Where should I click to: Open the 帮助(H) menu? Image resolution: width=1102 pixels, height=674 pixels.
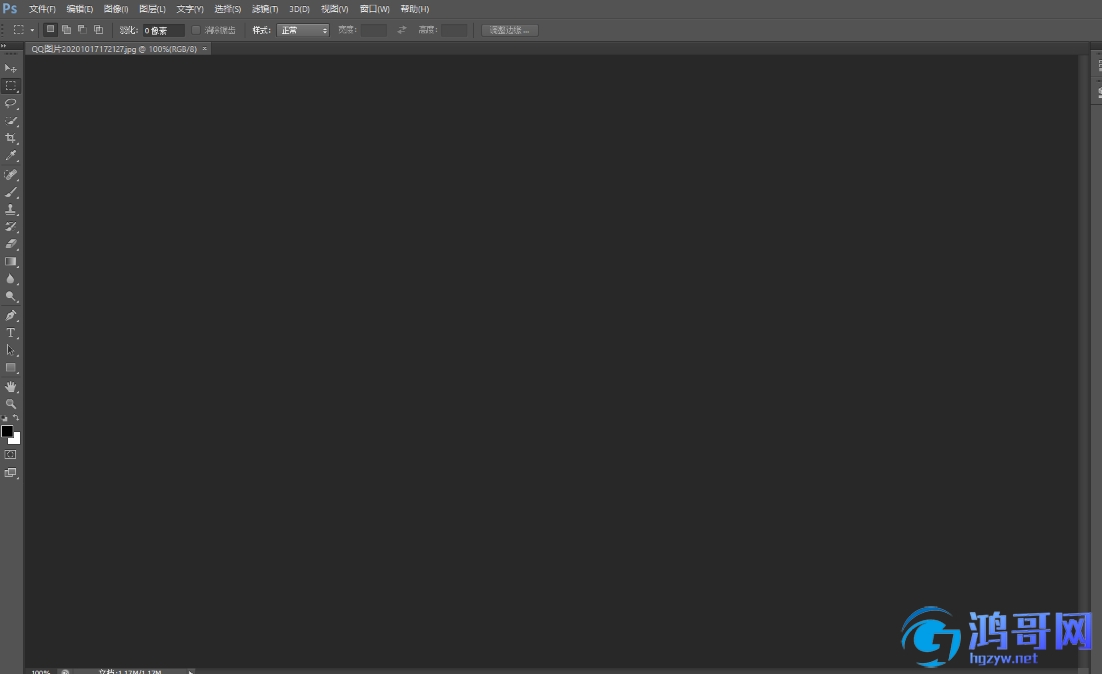tap(415, 9)
